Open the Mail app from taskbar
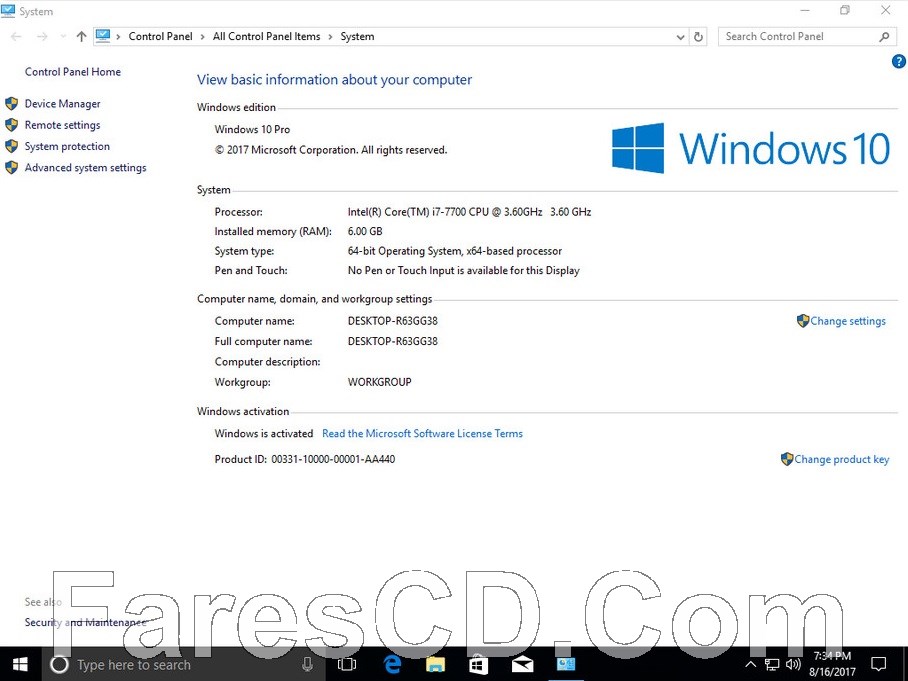 522,664
